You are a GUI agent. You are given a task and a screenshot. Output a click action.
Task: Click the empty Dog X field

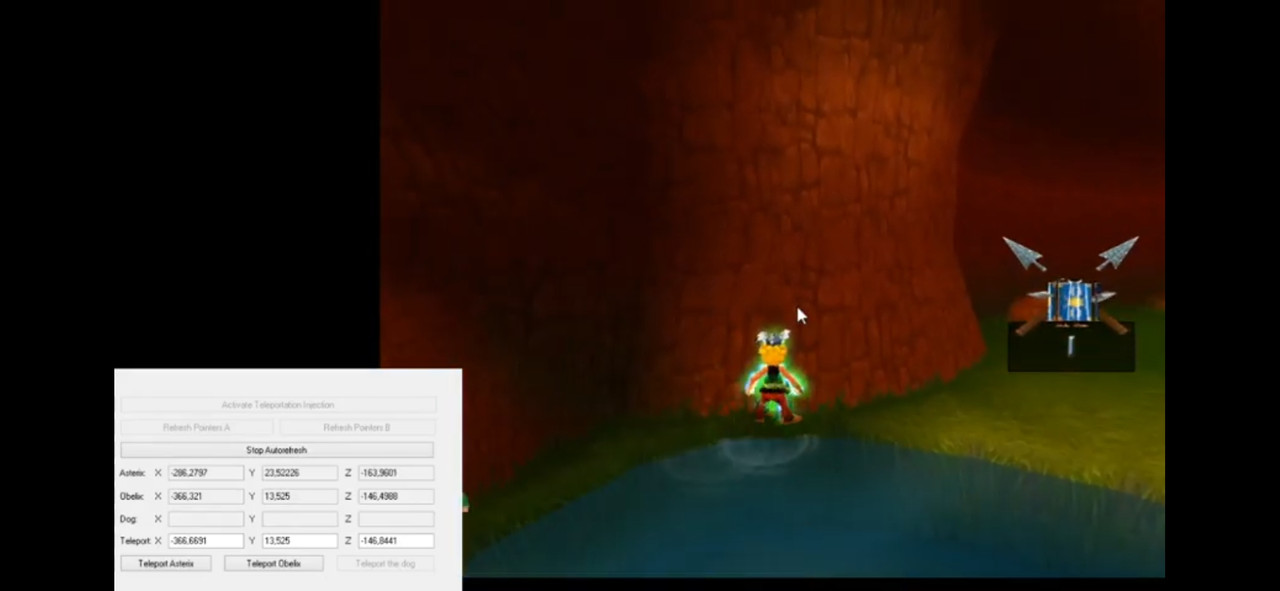tap(206, 519)
